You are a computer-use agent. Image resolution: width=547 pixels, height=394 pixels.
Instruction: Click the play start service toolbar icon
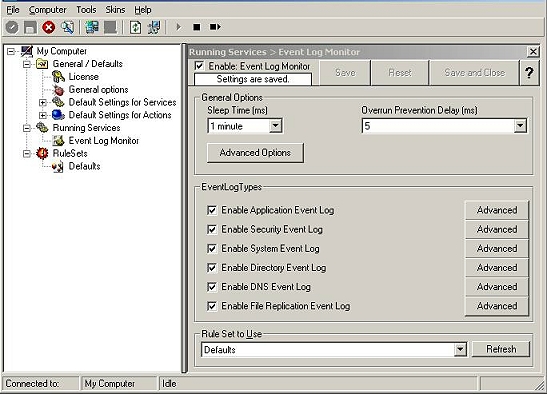coord(178,27)
